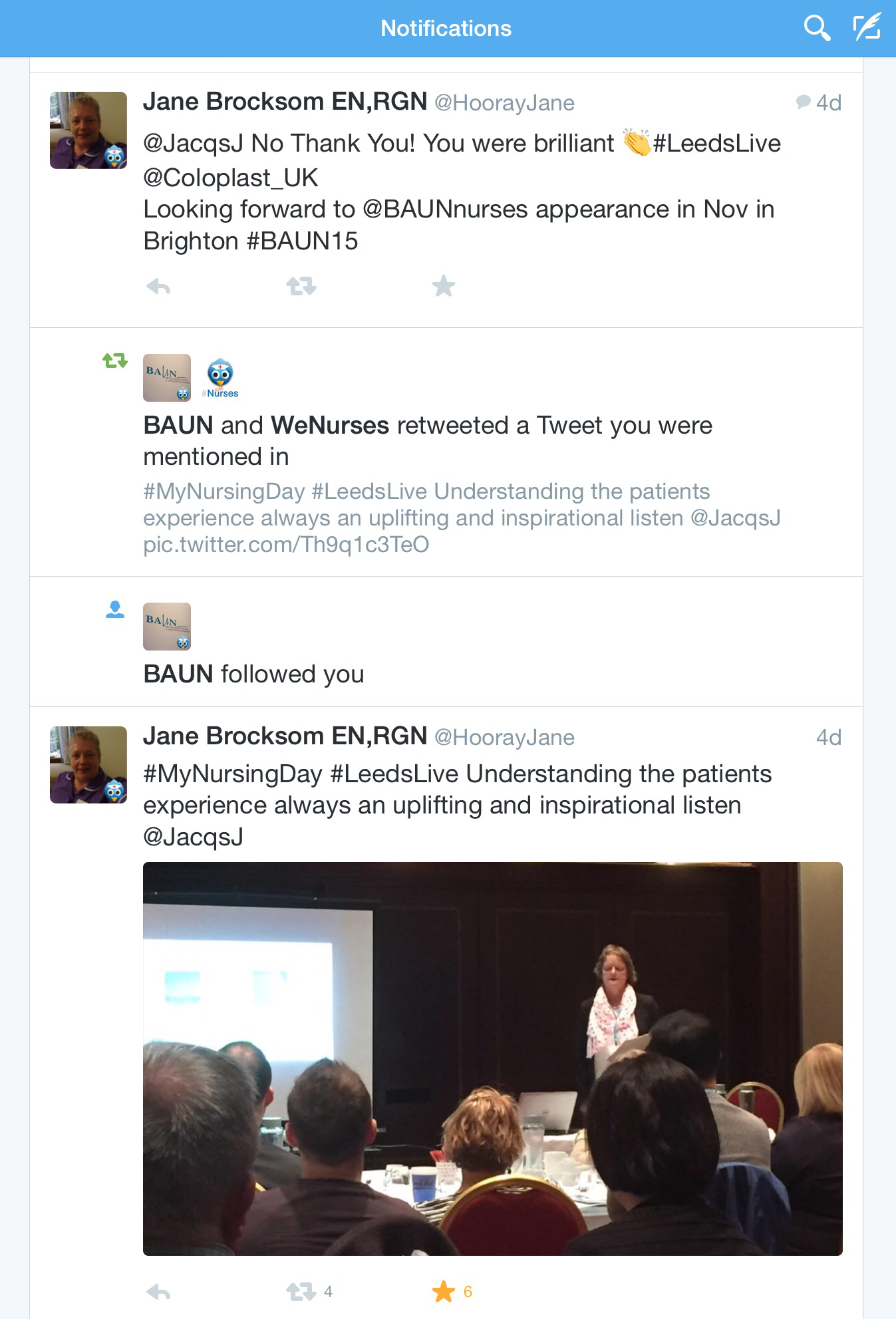The height and width of the screenshot is (1319, 896).
Task: Unfavorite the tweet with 6 stars
Action: (444, 1292)
